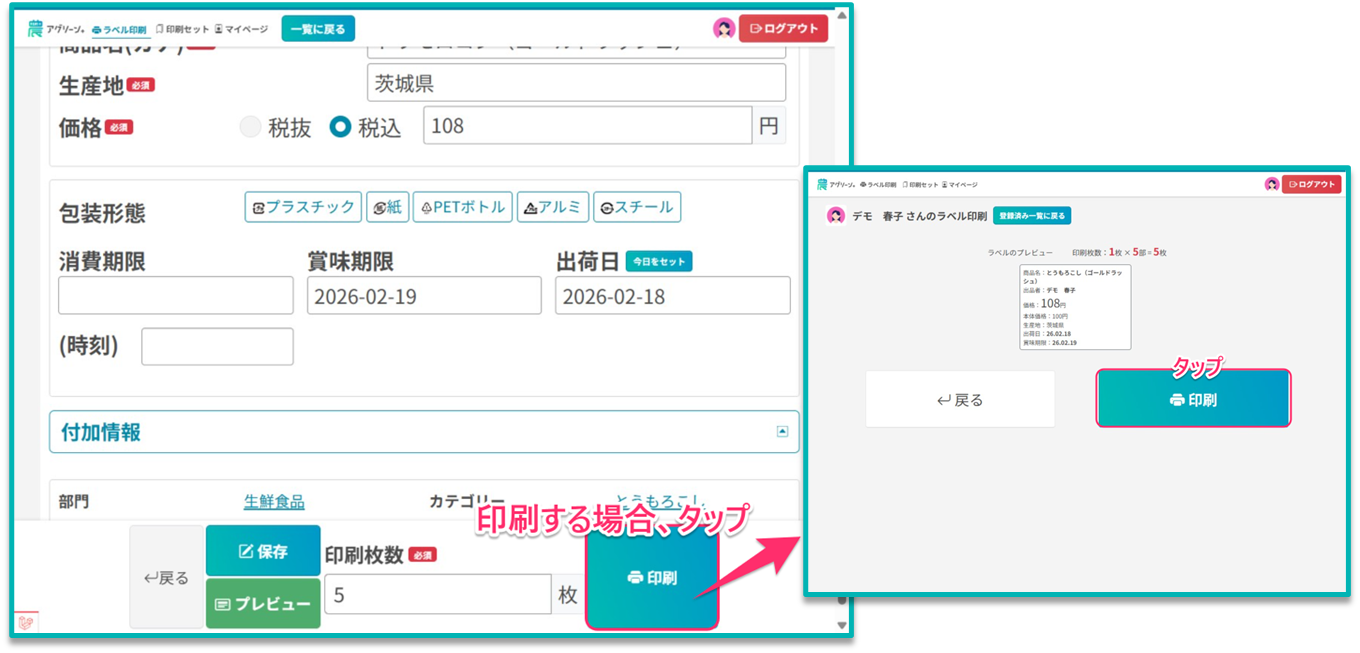Click the 生鮮食品 department link
Image resolution: width=1360 pixels, height=653 pixels.
coord(274,502)
